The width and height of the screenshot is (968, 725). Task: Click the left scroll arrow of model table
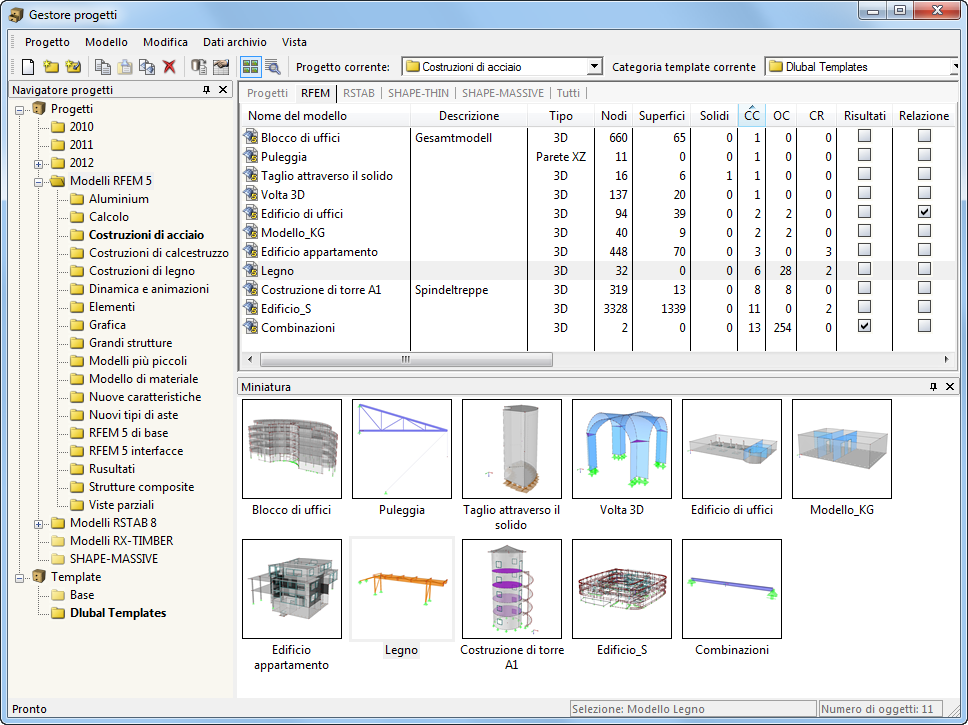(250, 359)
